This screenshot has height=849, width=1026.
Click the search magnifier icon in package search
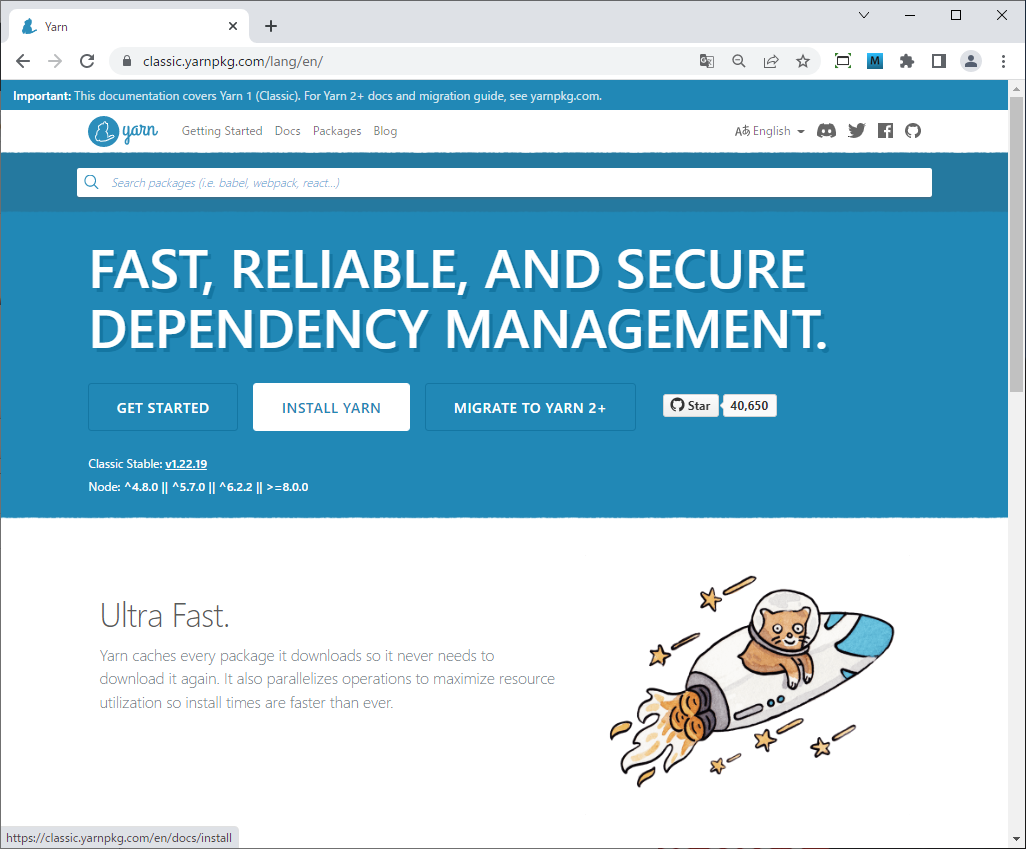pos(92,182)
